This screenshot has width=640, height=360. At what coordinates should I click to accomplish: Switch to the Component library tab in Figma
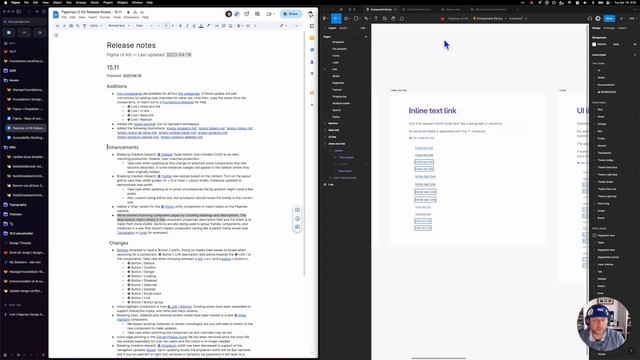pyautogui.click(x=381, y=9)
